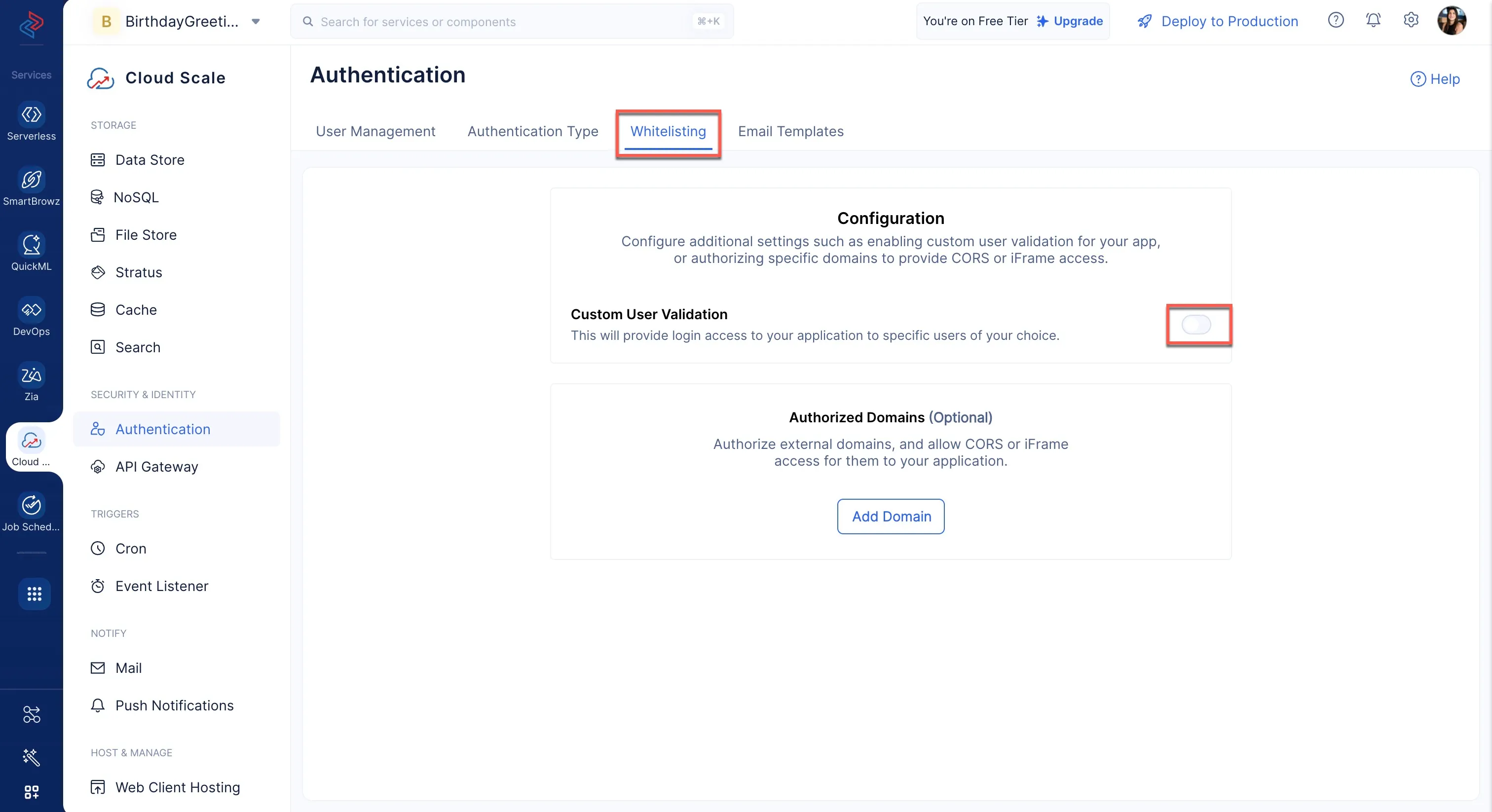
Task: Open the user profile avatar menu
Action: [1452, 21]
